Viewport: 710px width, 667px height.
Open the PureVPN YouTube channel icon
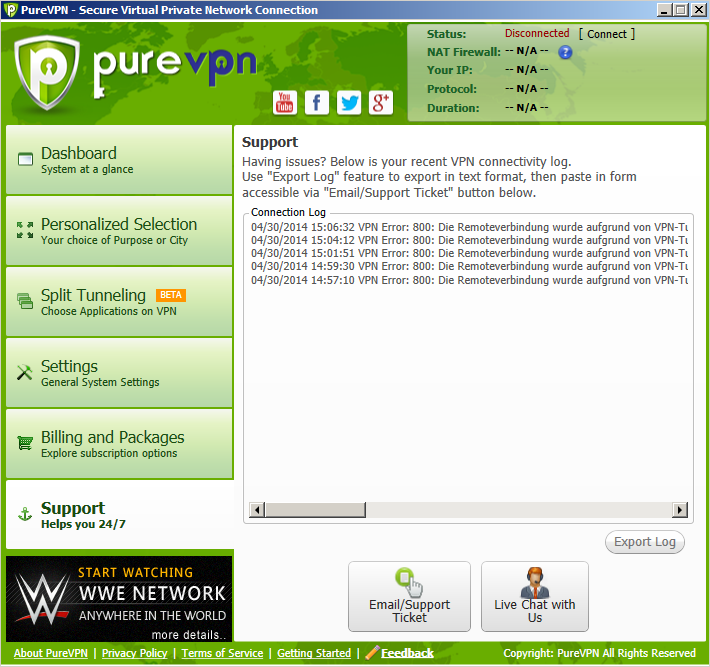click(285, 102)
